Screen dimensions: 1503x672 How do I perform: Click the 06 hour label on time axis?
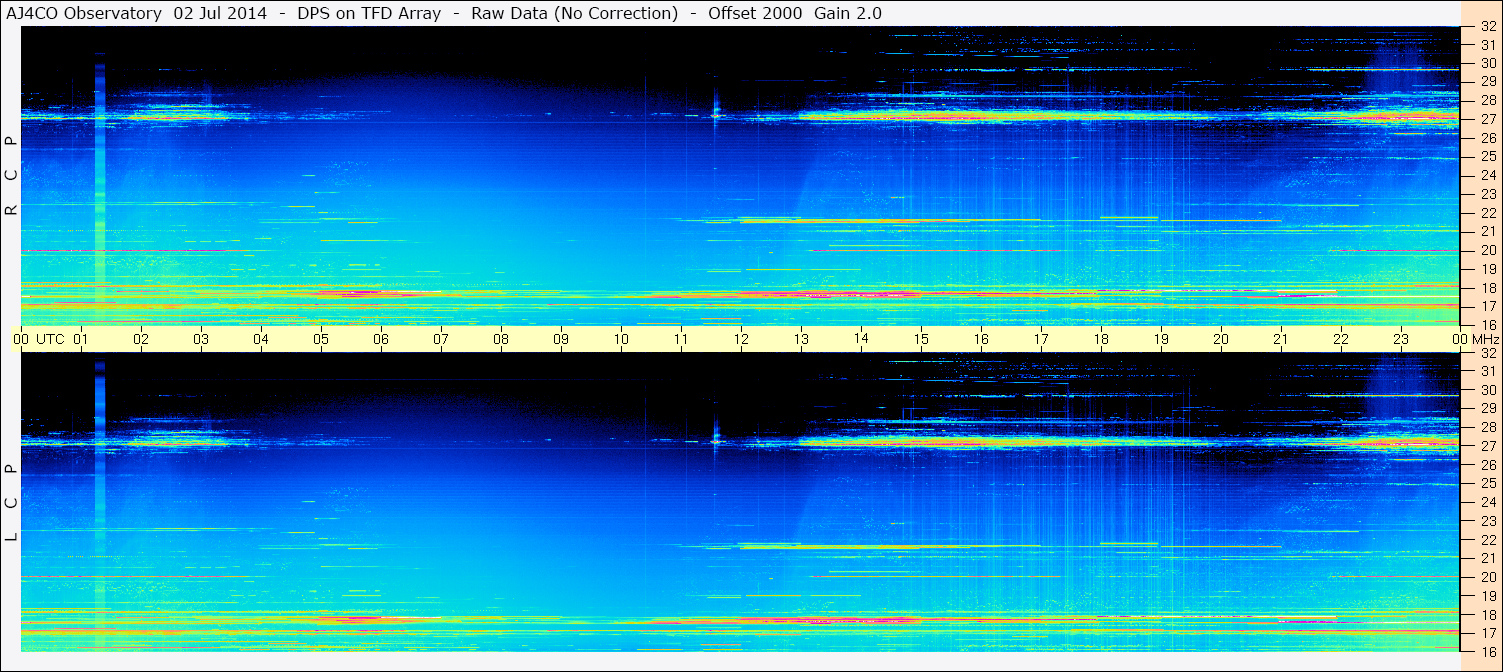click(x=381, y=339)
